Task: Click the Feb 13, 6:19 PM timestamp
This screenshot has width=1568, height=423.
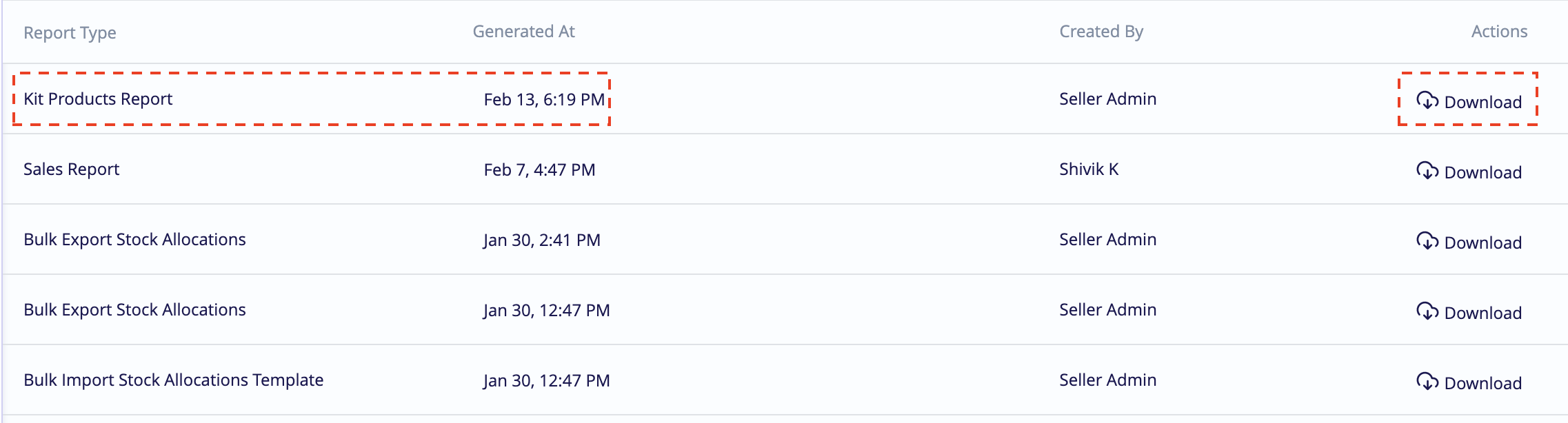Action: coord(544,100)
